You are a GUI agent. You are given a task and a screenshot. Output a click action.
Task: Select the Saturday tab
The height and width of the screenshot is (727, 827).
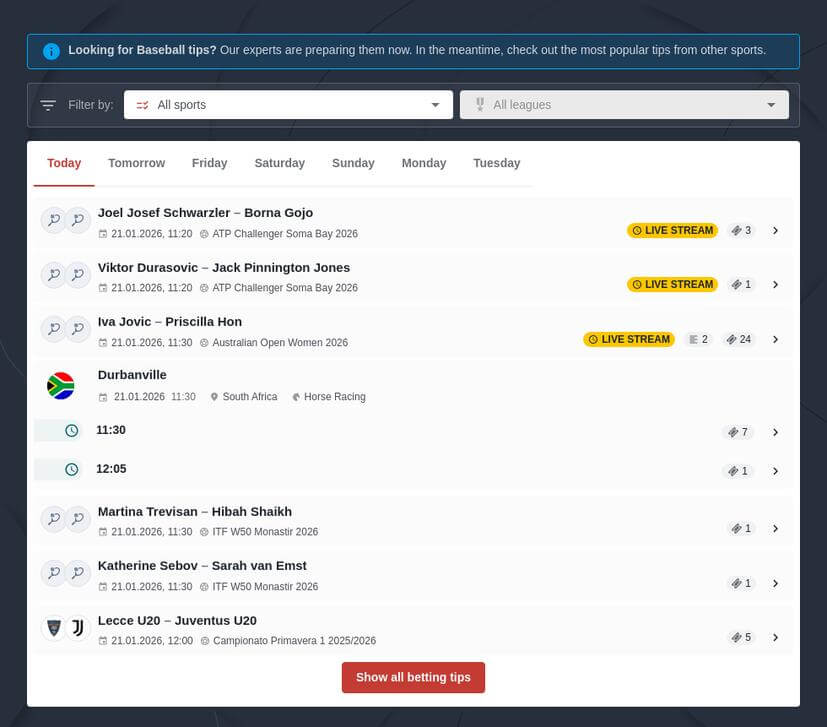279,163
